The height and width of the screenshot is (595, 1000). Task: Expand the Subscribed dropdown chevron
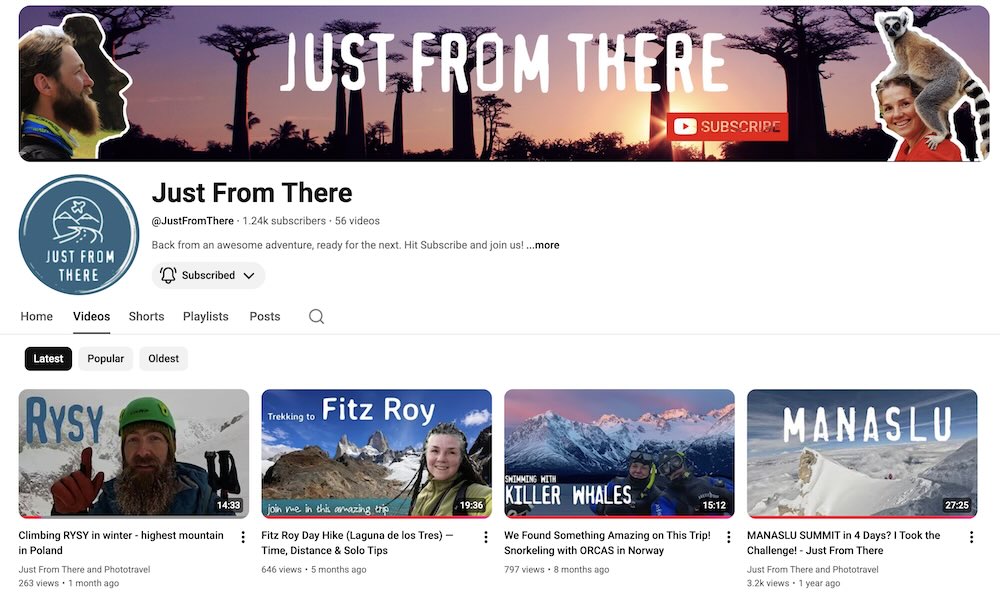(248, 275)
